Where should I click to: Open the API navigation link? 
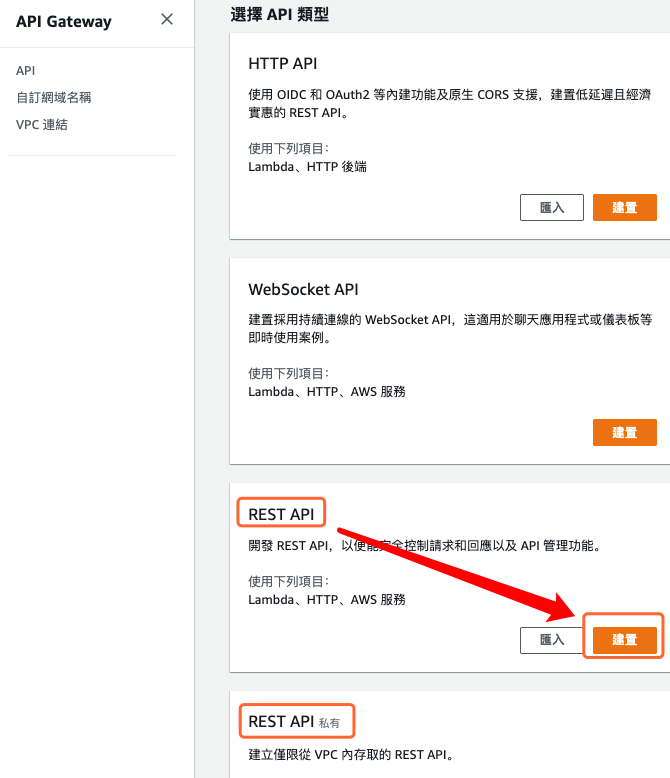pos(25,70)
